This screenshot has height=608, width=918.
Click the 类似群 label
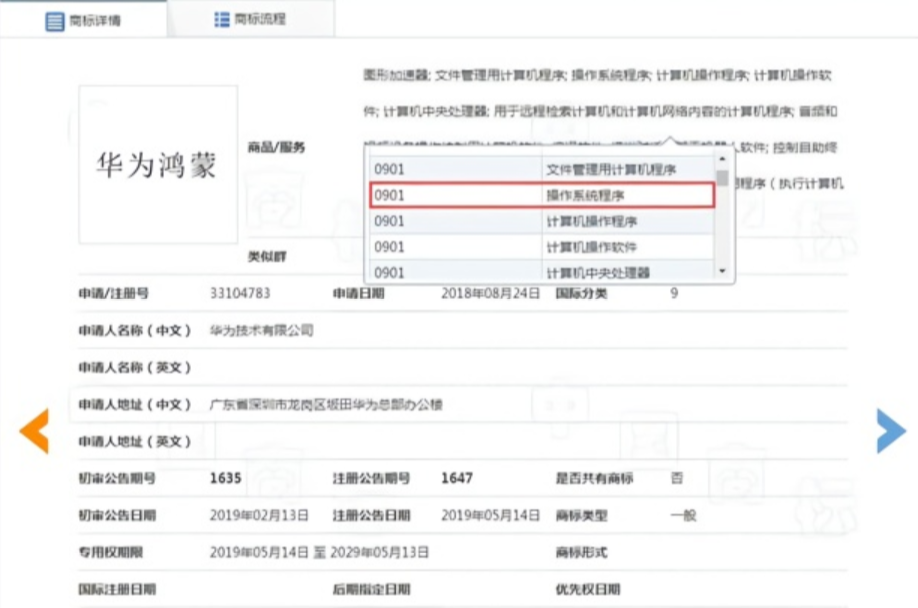point(267,256)
